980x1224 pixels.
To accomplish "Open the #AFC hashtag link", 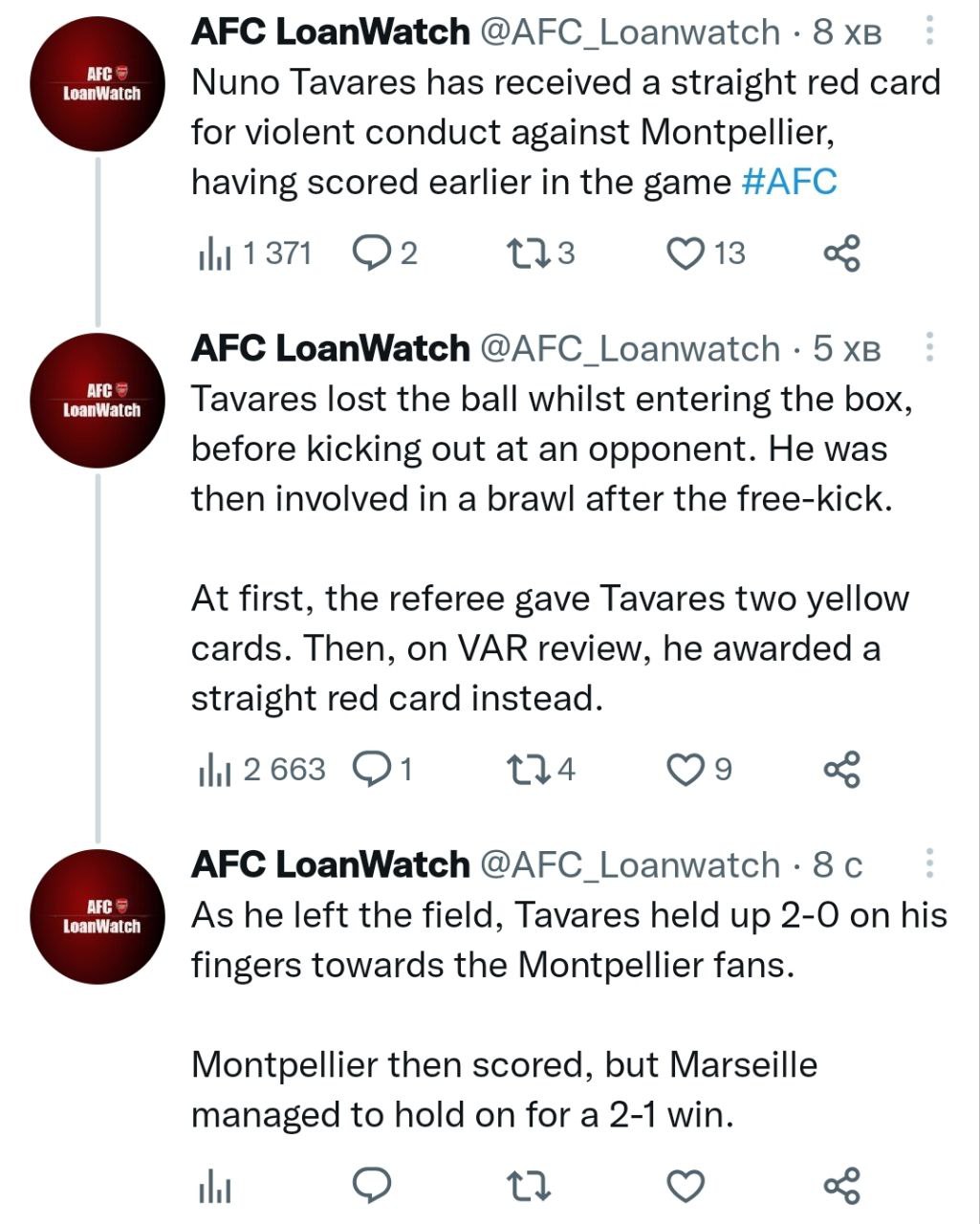I will click(789, 181).
